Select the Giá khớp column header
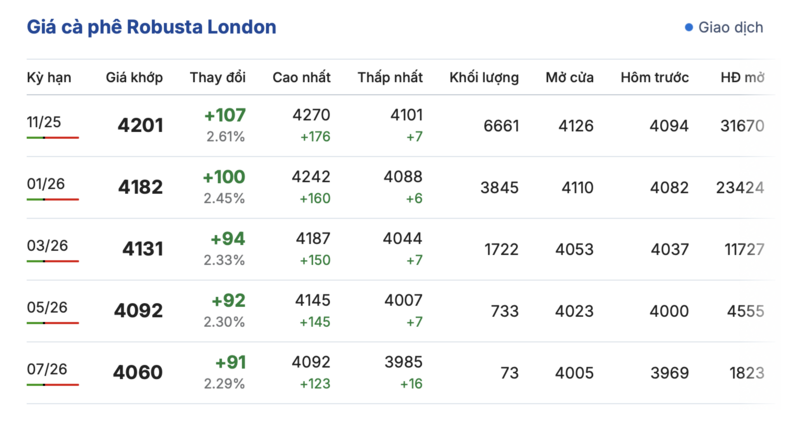This screenshot has height=422, width=800. 135,78
